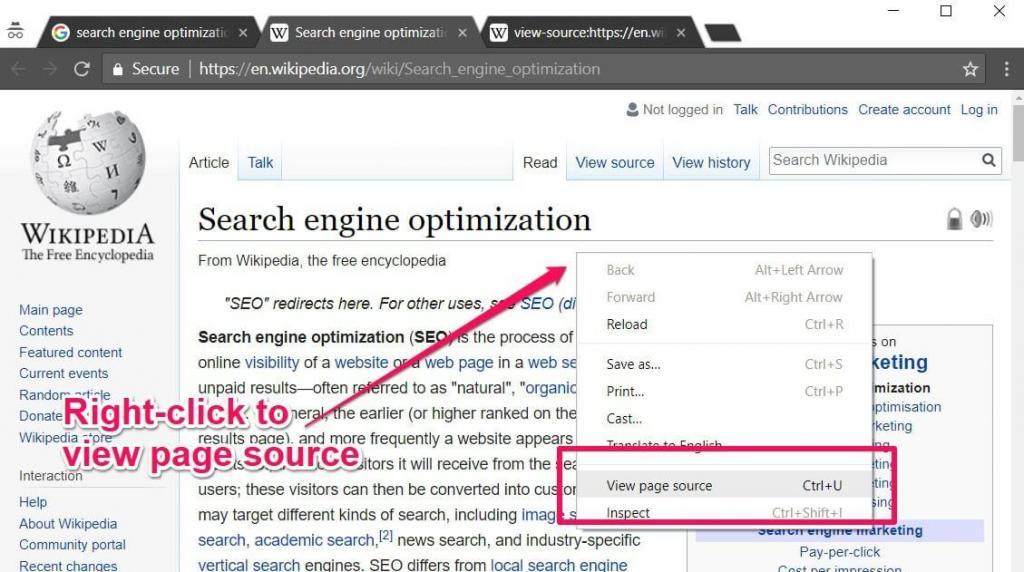Open Contents in the sidebar
The height and width of the screenshot is (572, 1024).
pos(46,331)
